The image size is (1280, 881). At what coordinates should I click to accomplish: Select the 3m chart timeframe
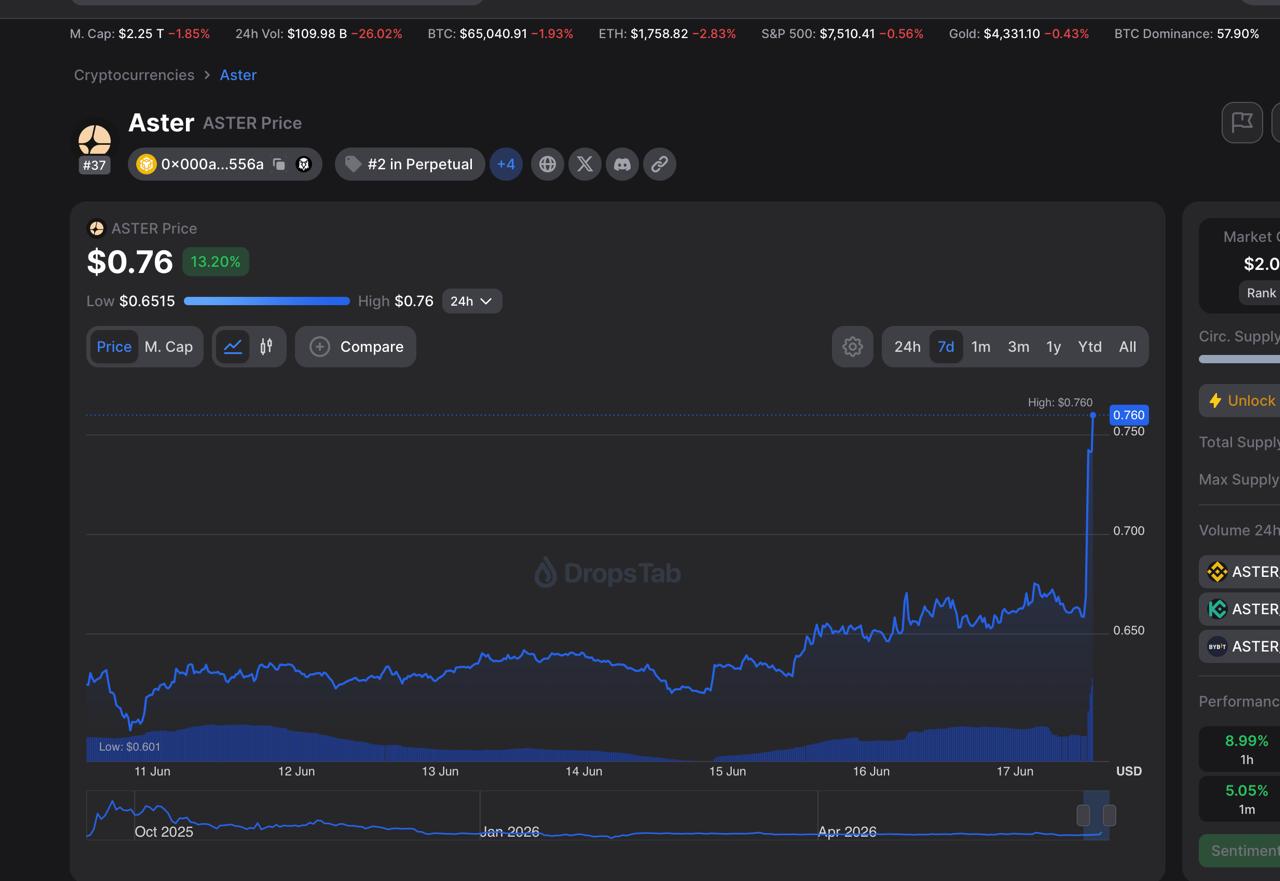pos(1018,347)
